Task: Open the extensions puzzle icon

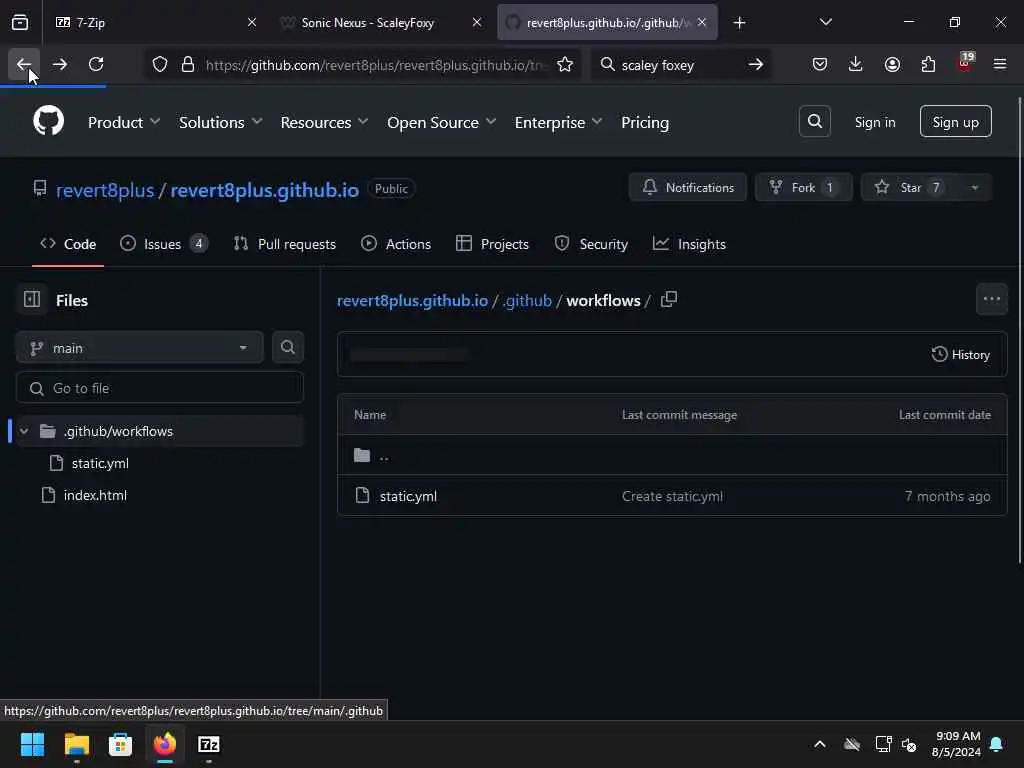Action: pyautogui.click(x=928, y=64)
